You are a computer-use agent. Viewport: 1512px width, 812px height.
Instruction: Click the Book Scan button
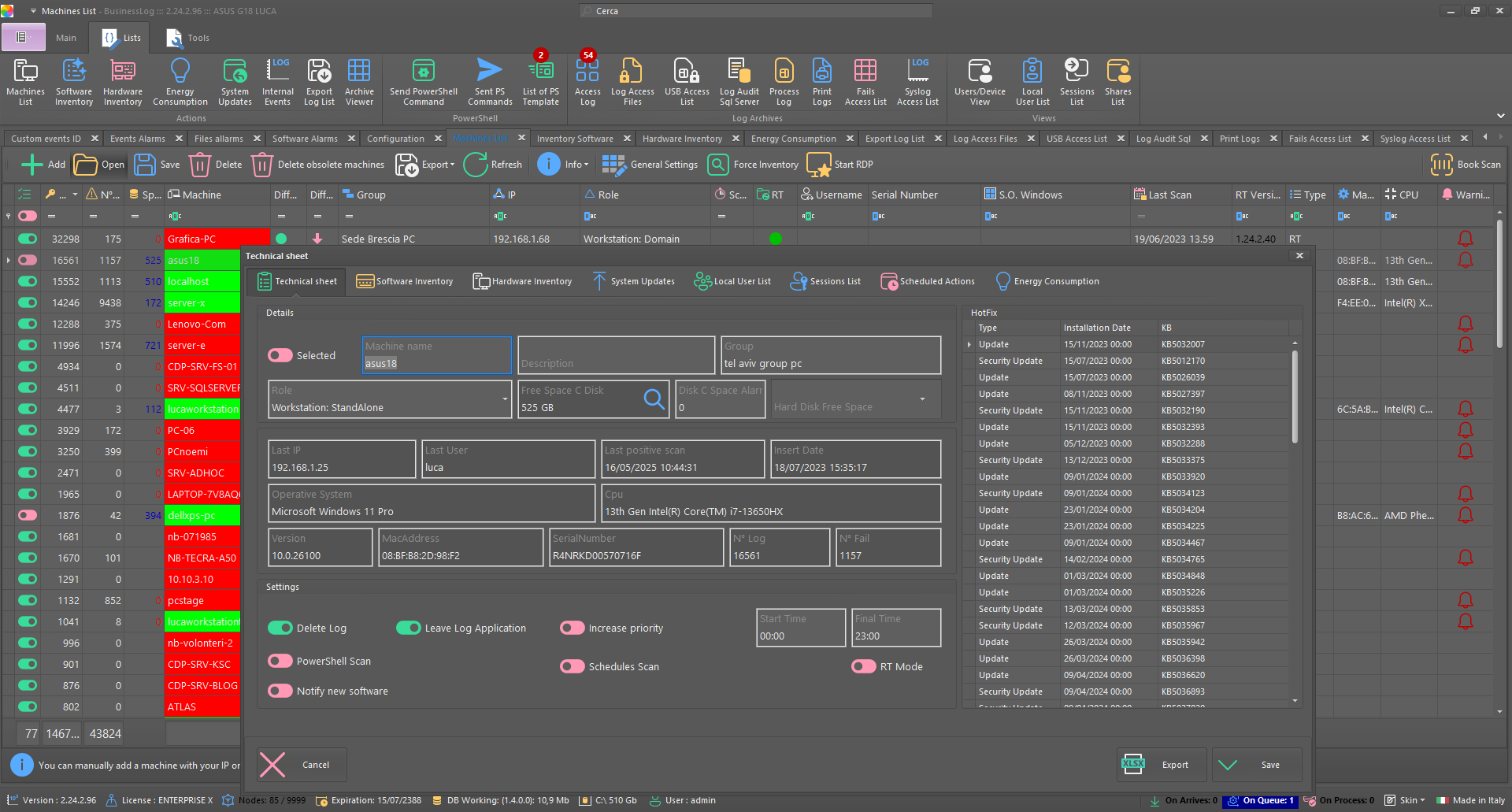coord(1466,165)
